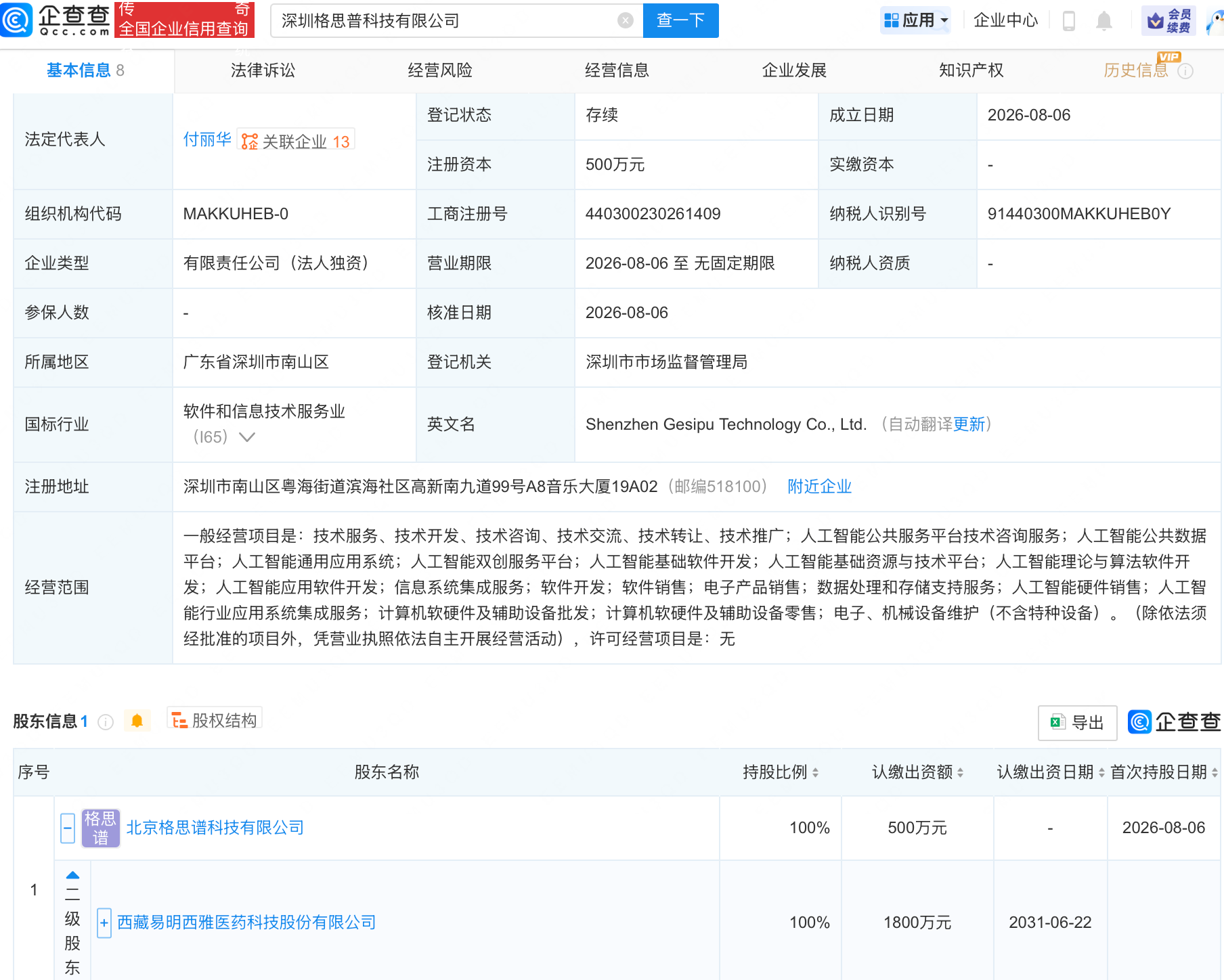The height and width of the screenshot is (980, 1224).
Task: Open the mobile app icon
Action: [x=1069, y=21]
